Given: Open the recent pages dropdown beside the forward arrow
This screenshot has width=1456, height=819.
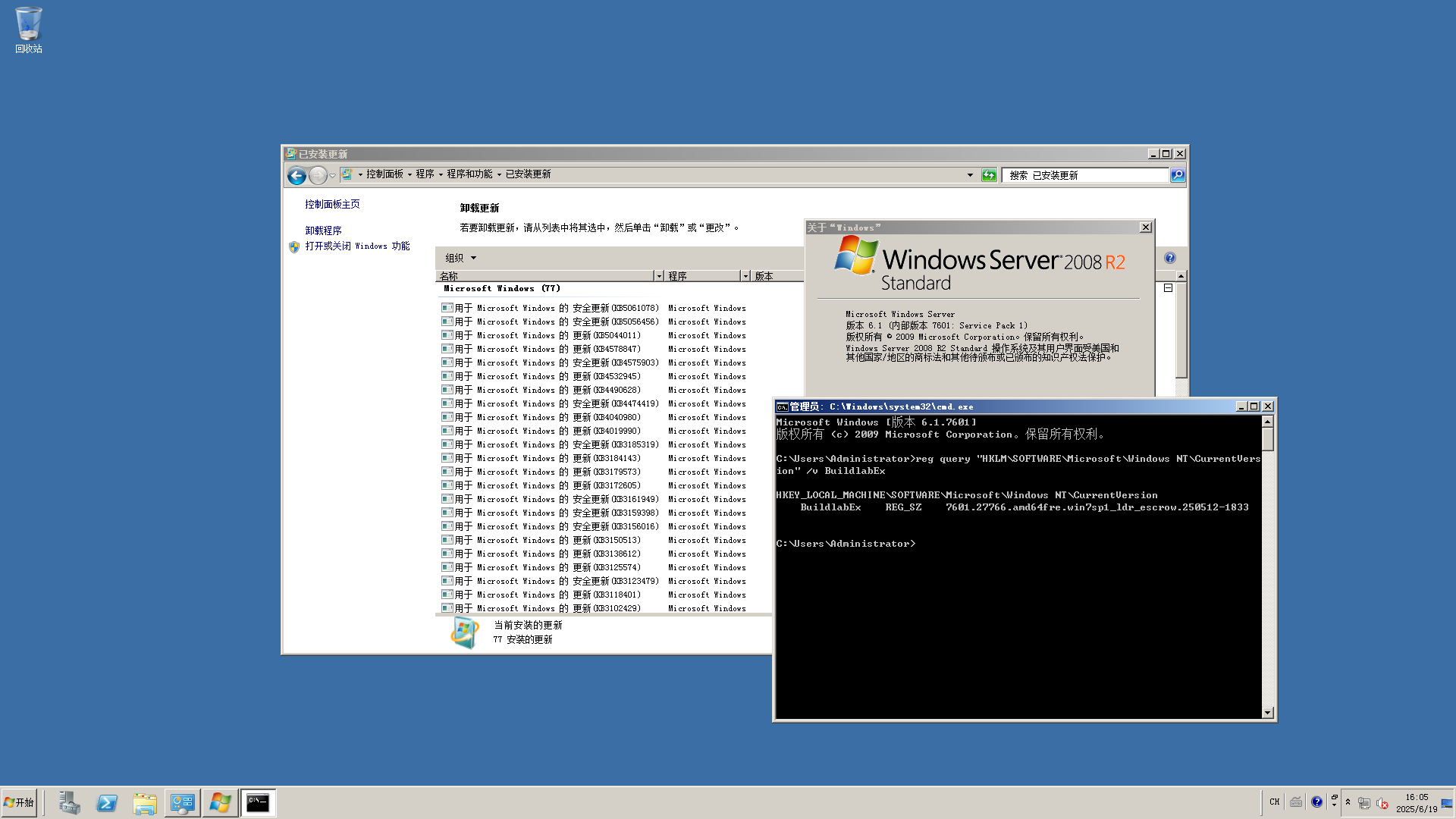Looking at the screenshot, I should tap(332, 176).
